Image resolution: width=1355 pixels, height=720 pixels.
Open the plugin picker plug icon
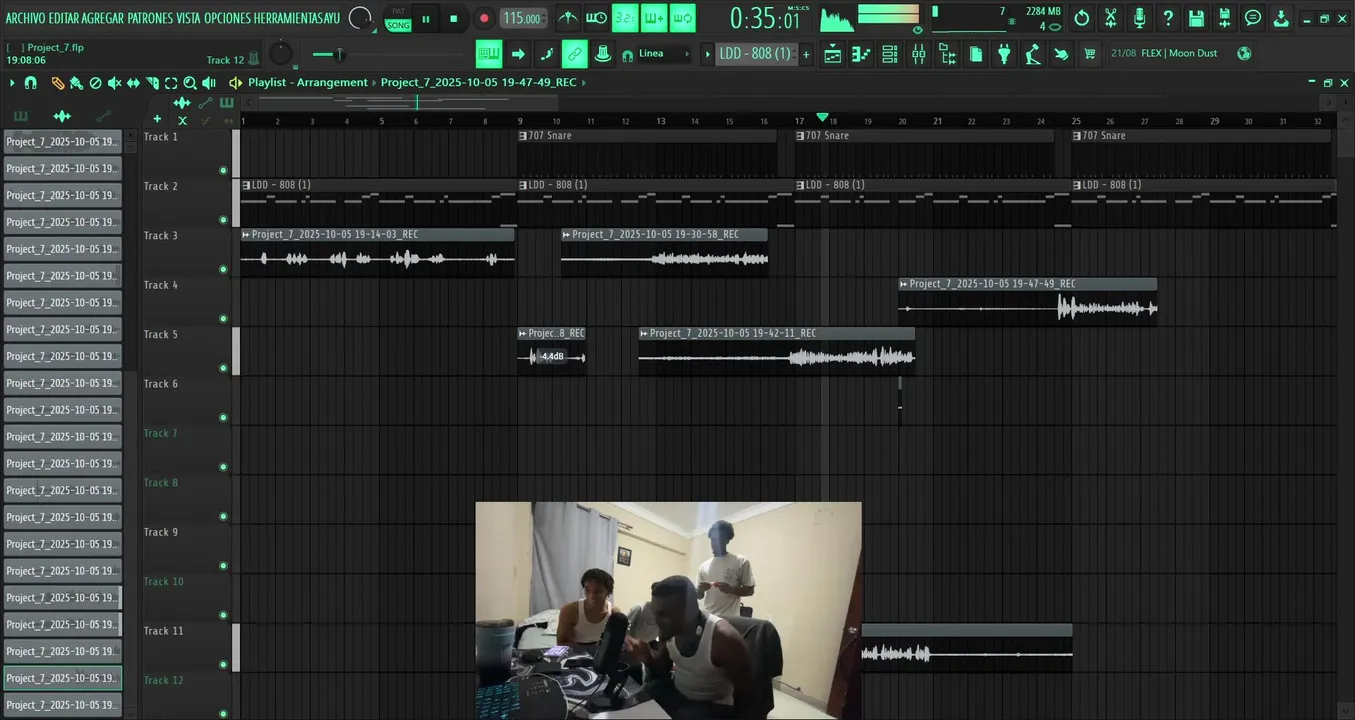pyautogui.click(x=1004, y=54)
